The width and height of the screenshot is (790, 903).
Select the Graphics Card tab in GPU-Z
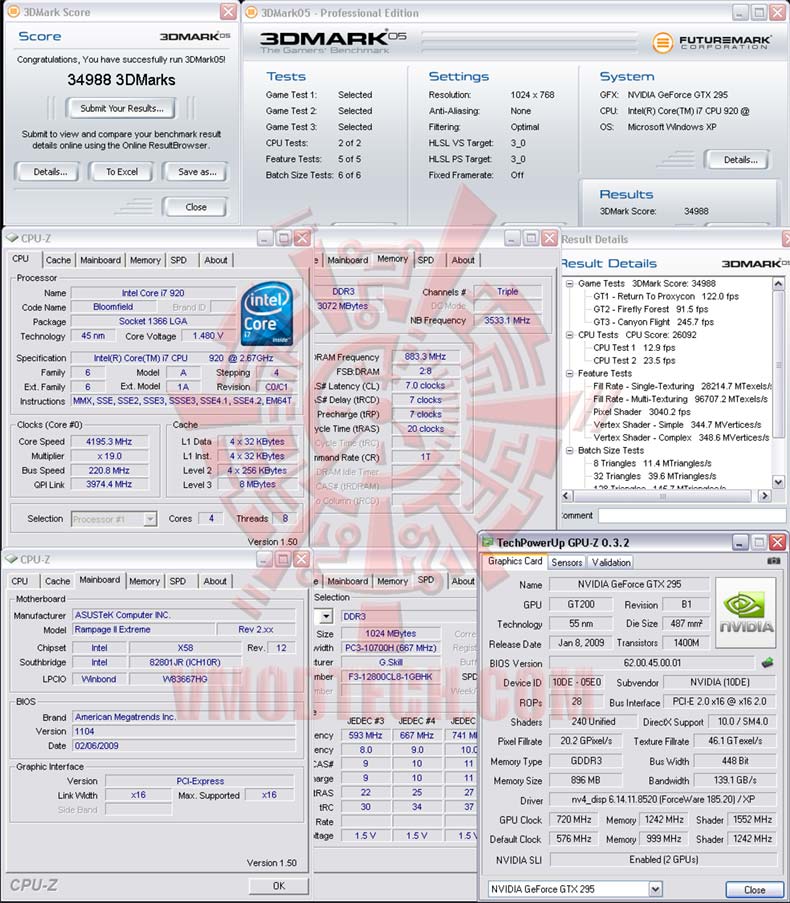(515, 561)
